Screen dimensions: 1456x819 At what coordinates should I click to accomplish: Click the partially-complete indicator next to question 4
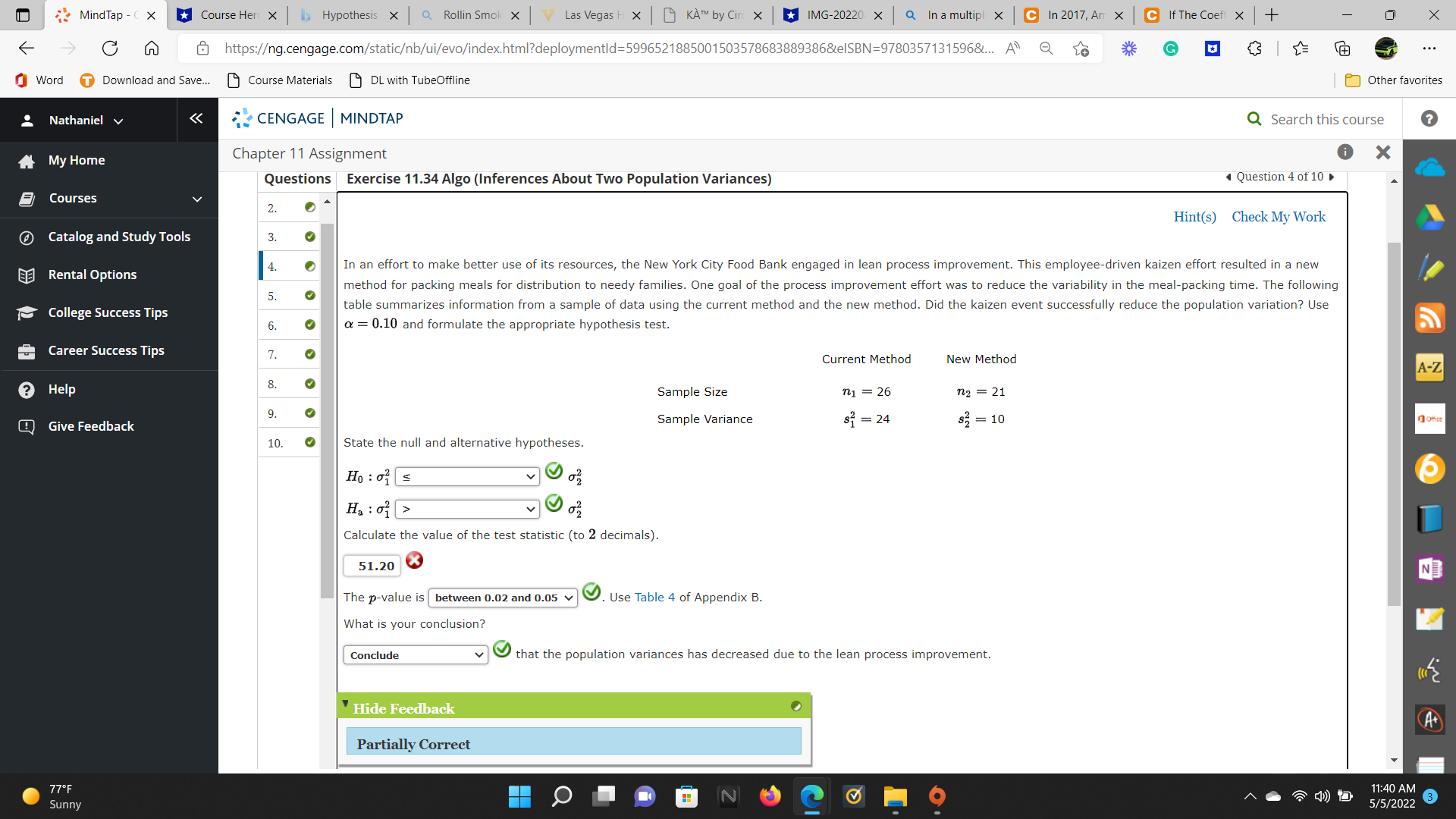click(310, 265)
